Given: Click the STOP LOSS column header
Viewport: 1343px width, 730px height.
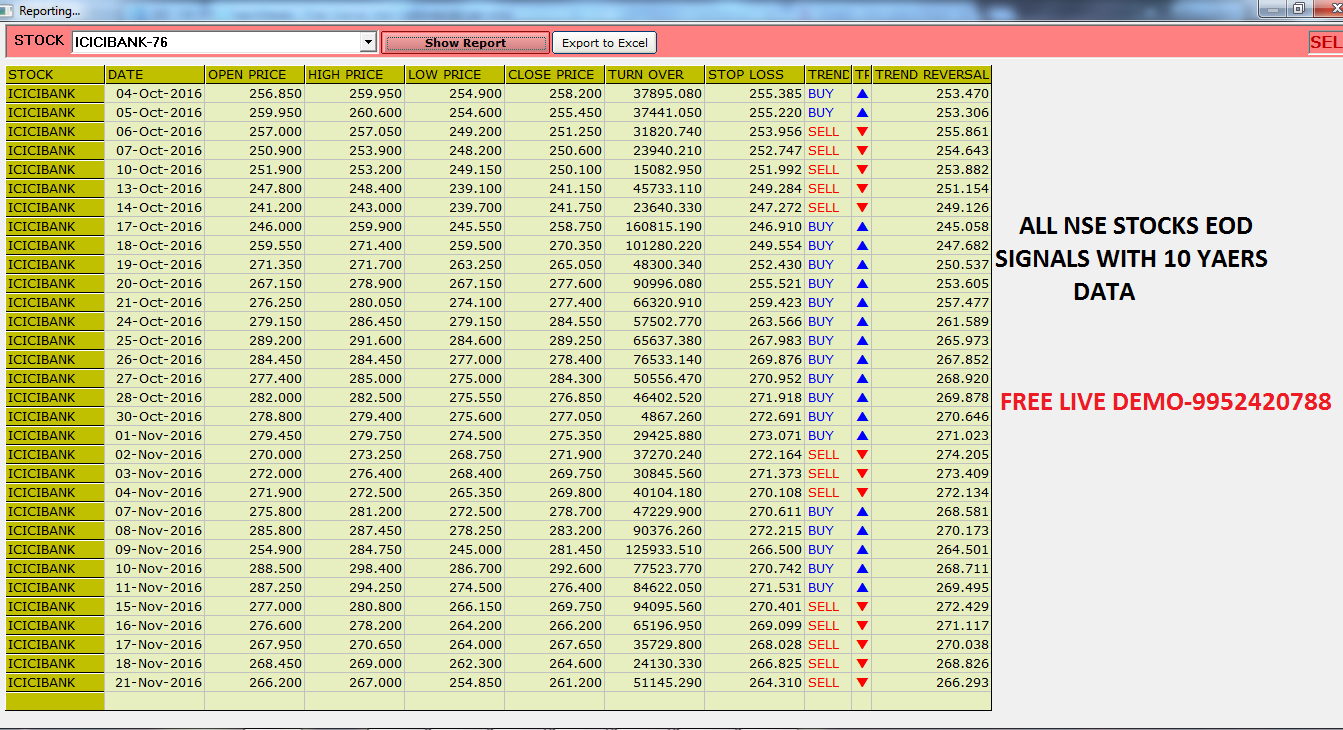Looking at the screenshot, I should pyautogui.click(x=755, y=75).
